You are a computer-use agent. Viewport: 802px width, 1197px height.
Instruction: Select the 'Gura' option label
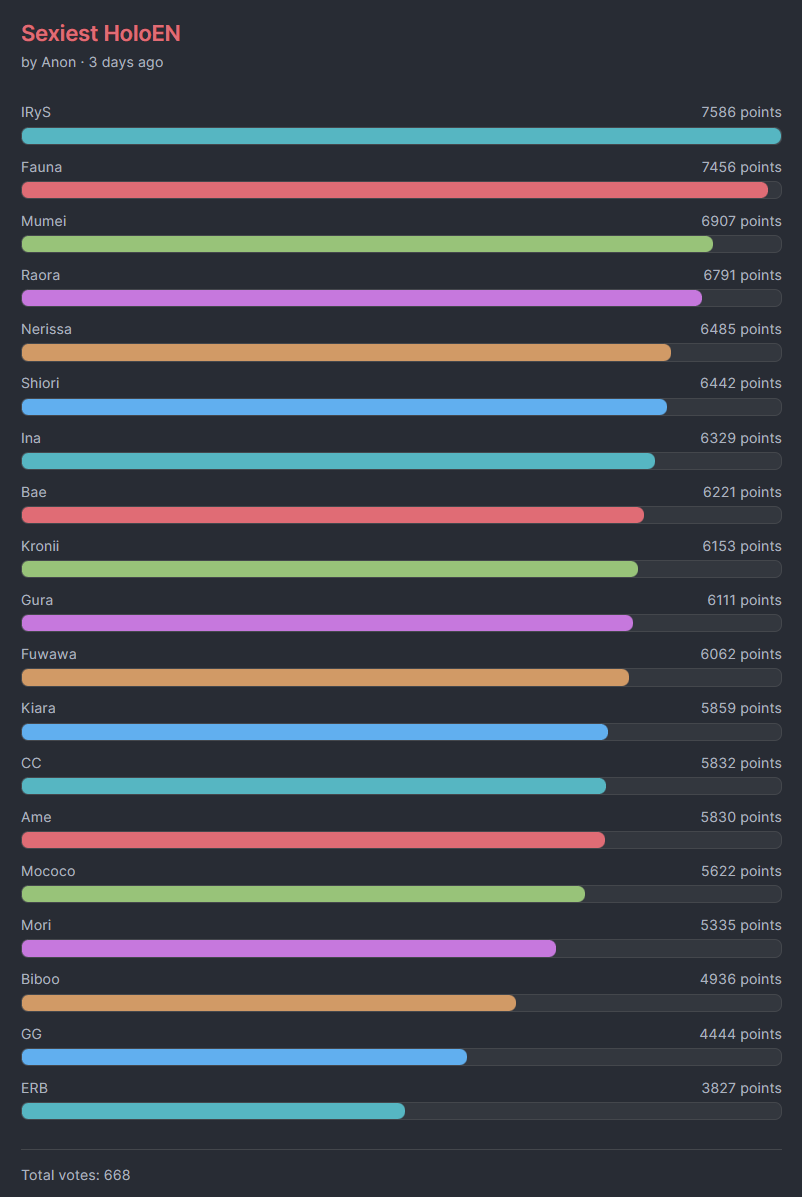pyautogui.click(x=37, y=601)
